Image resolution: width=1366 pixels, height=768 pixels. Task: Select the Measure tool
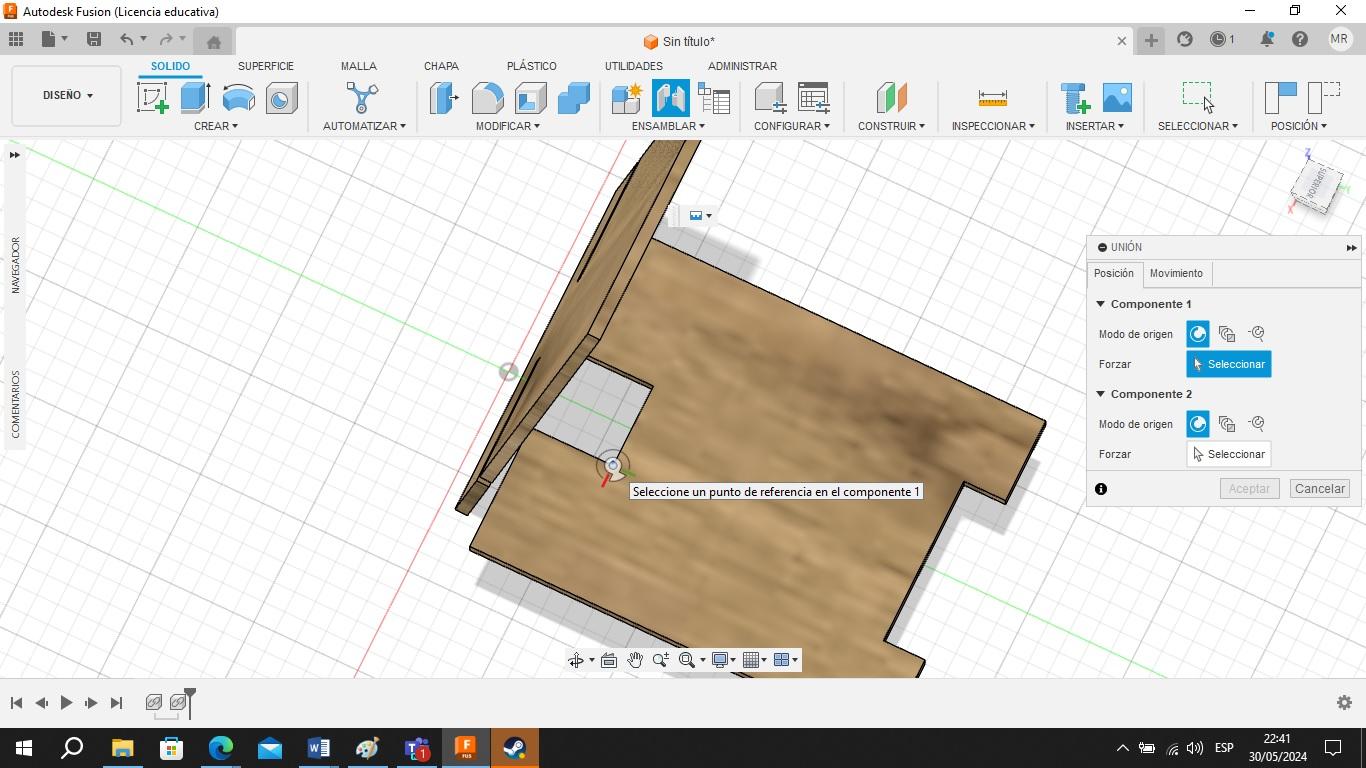click(x=992, y=98)
